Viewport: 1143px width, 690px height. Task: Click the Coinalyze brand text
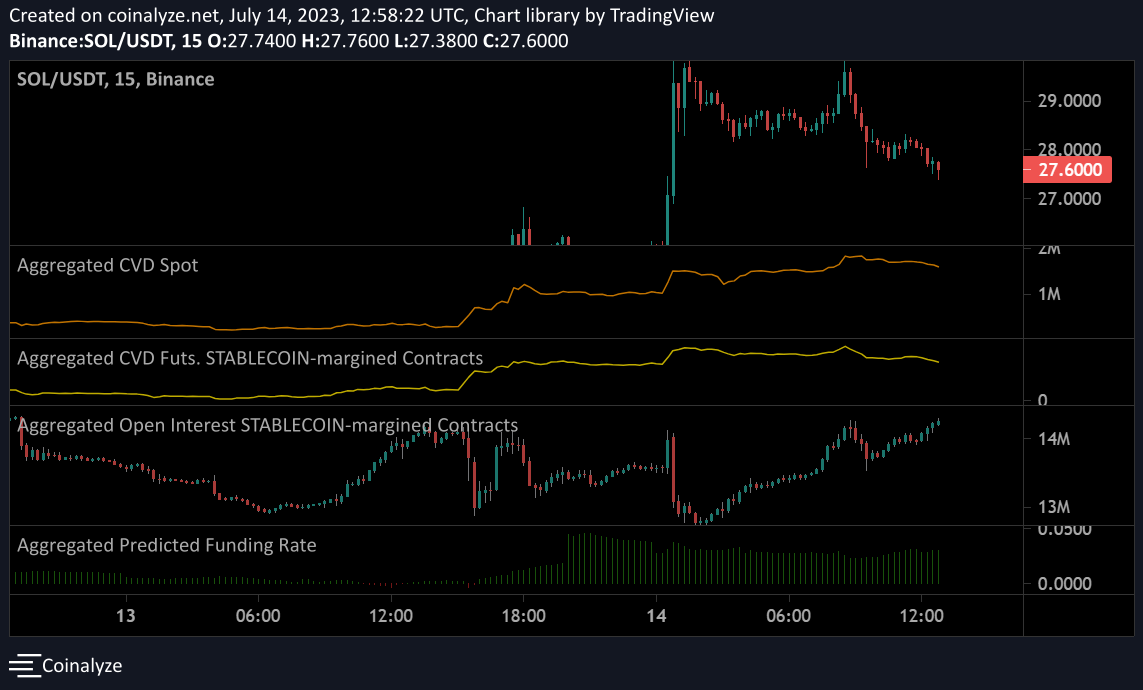tap(82, 664)
